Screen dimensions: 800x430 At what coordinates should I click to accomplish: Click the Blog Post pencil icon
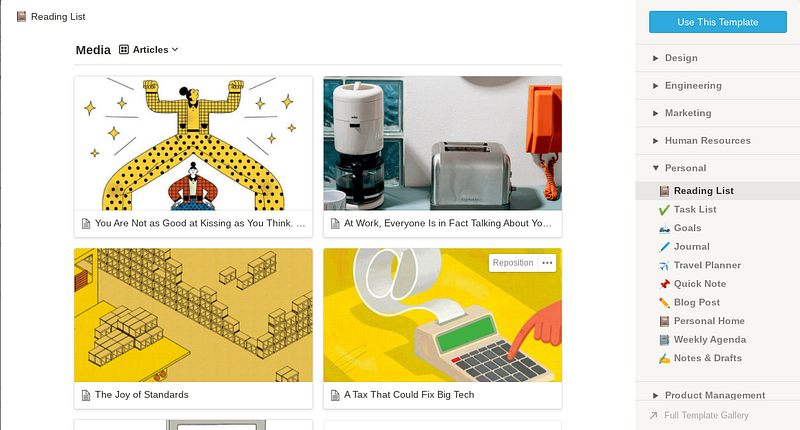click(664, 302)
